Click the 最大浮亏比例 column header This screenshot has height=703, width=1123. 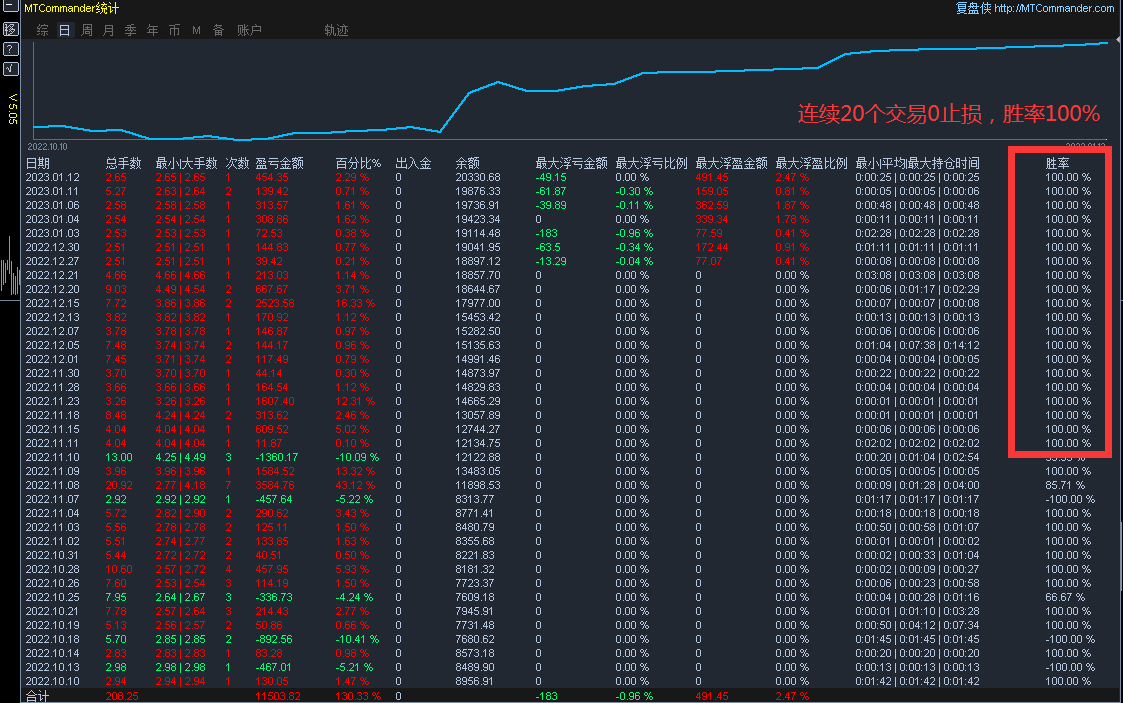651,163
